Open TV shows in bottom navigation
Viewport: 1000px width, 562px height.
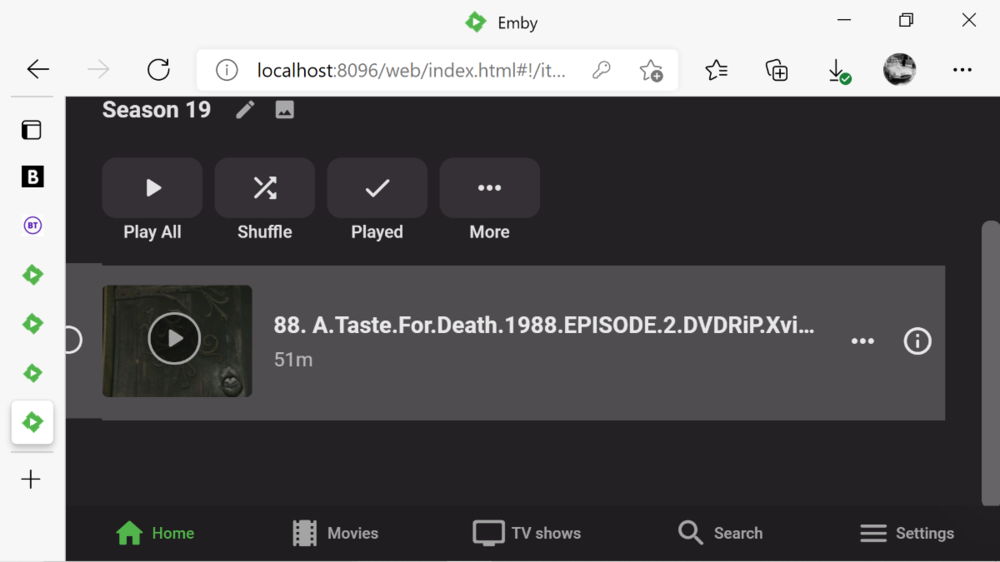[527, 533]
